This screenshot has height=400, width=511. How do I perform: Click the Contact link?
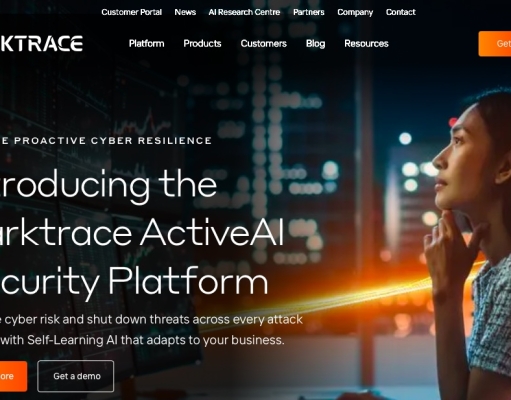click(x=401, y=12)
